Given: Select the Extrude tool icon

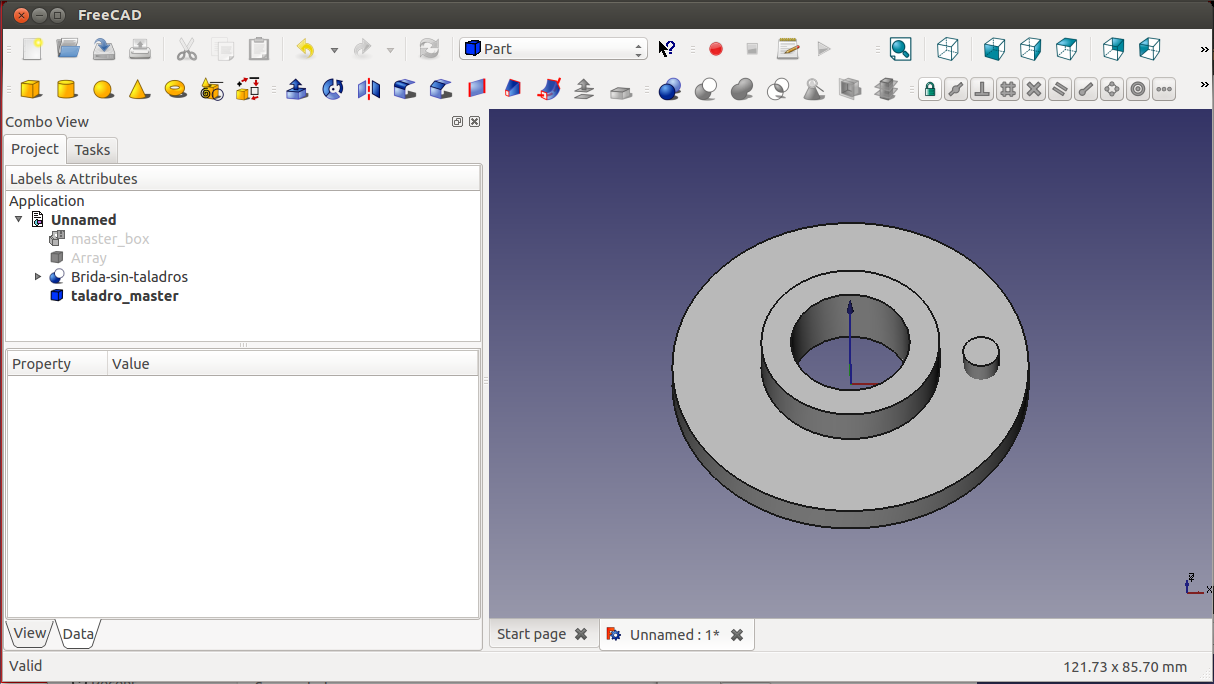Looking at the screenshot, I should point(297,90).
